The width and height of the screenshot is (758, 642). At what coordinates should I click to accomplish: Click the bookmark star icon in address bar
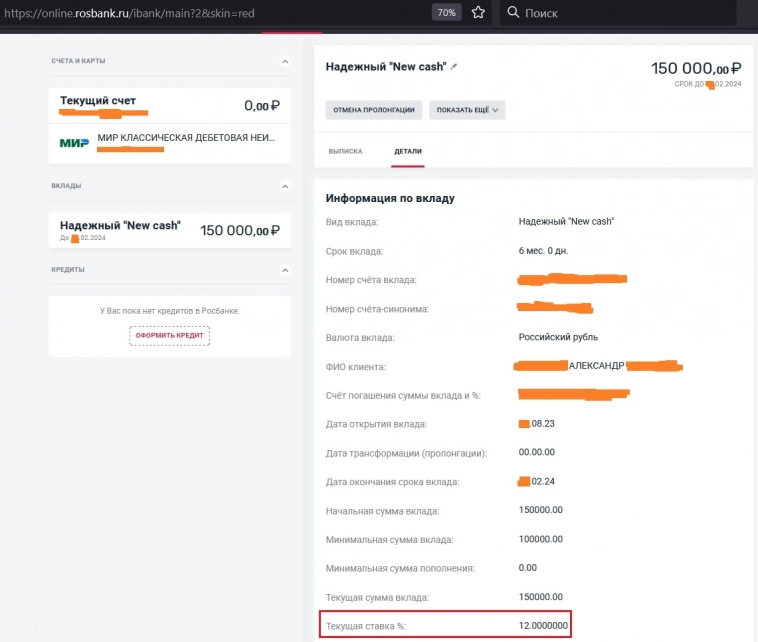[478, 13]
